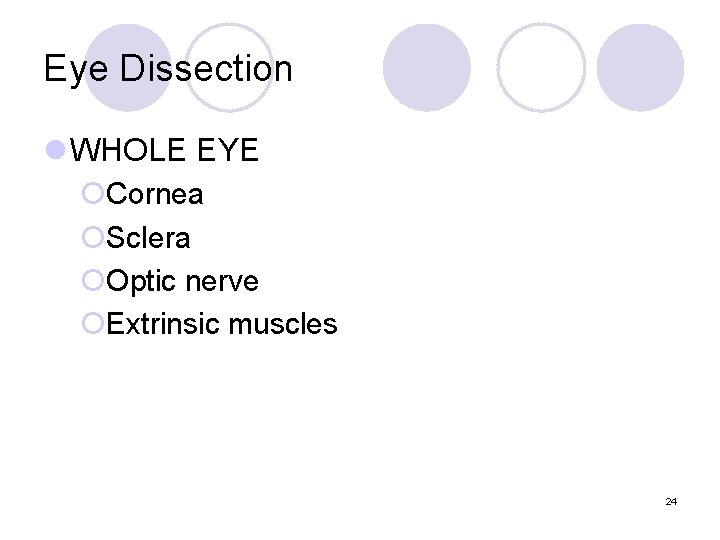
Task: Select the outlined circle overlapping the word Dissection
Action: coord(232,68)
